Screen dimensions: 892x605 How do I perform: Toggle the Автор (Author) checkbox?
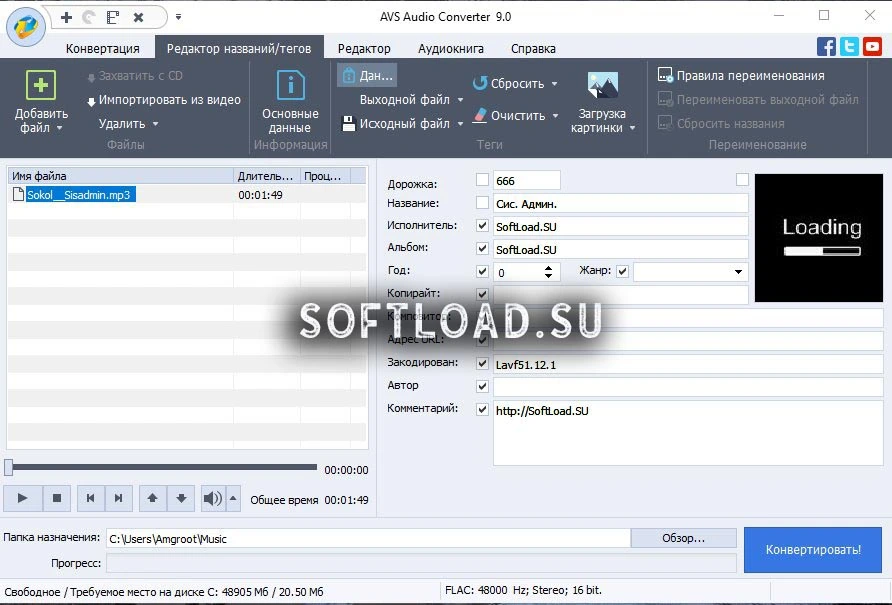pyautogui.click(x=482, y=386)
